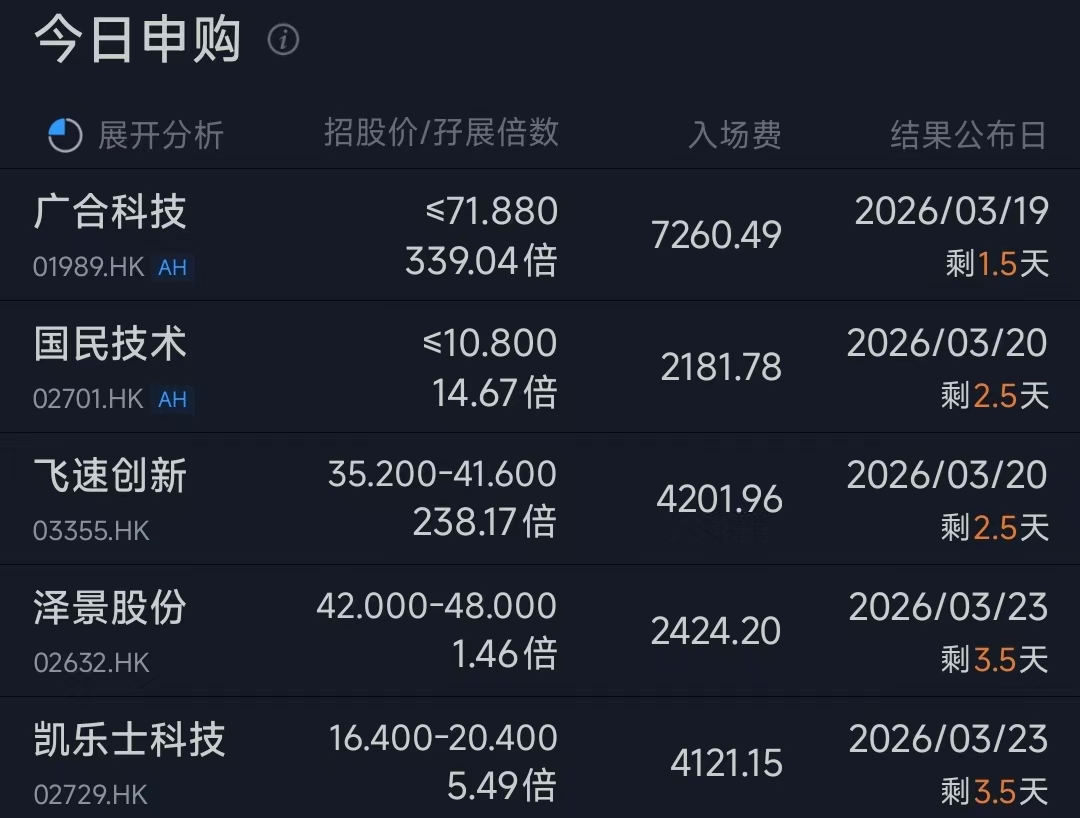Click the 剩3.5天 label for 泽景股份
The height and width of the screenshot is (818, 1080).
(994, 659)
